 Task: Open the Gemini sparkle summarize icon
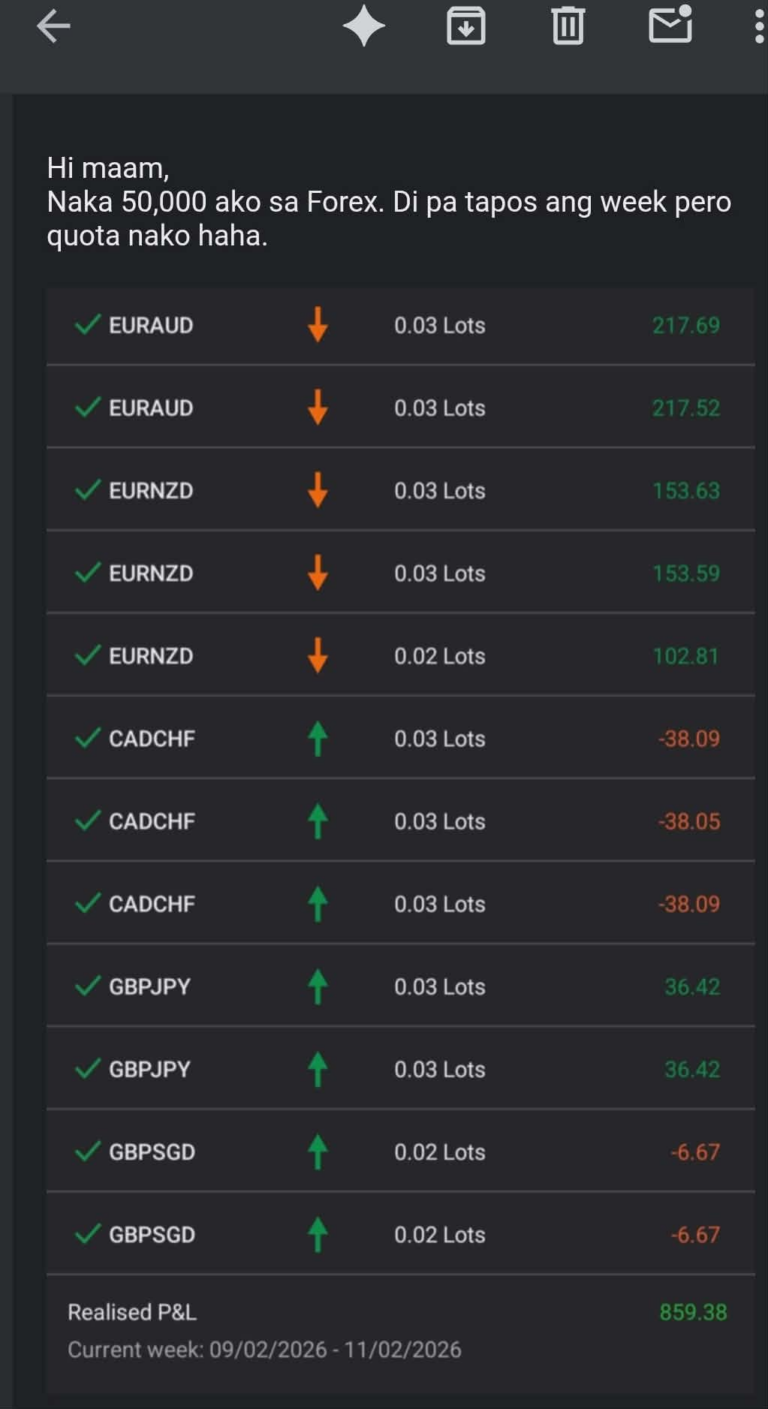[364, 27]
